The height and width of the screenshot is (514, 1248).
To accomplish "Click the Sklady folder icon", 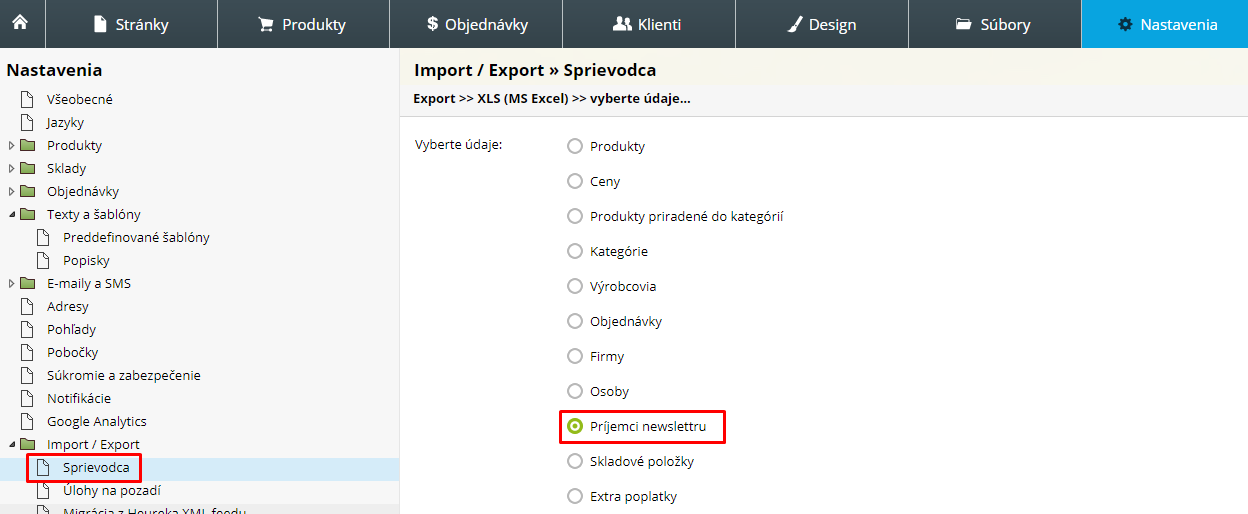I will (28, 168).
